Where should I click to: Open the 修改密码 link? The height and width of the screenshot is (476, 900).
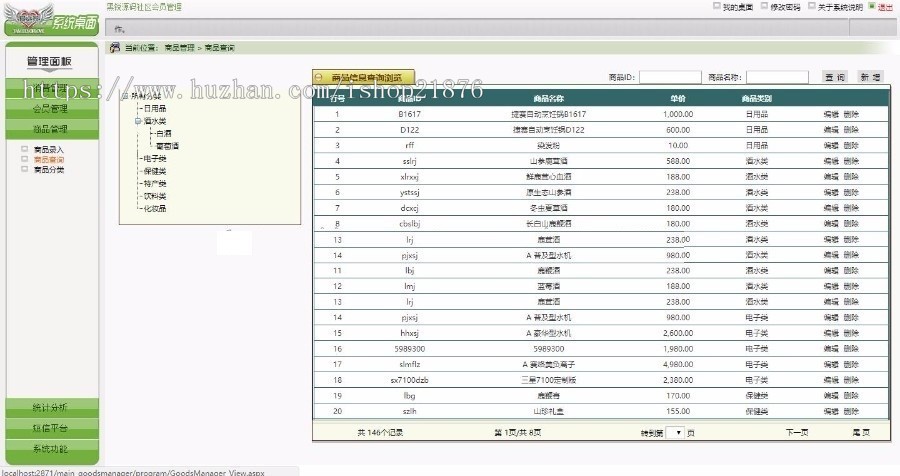785,7
